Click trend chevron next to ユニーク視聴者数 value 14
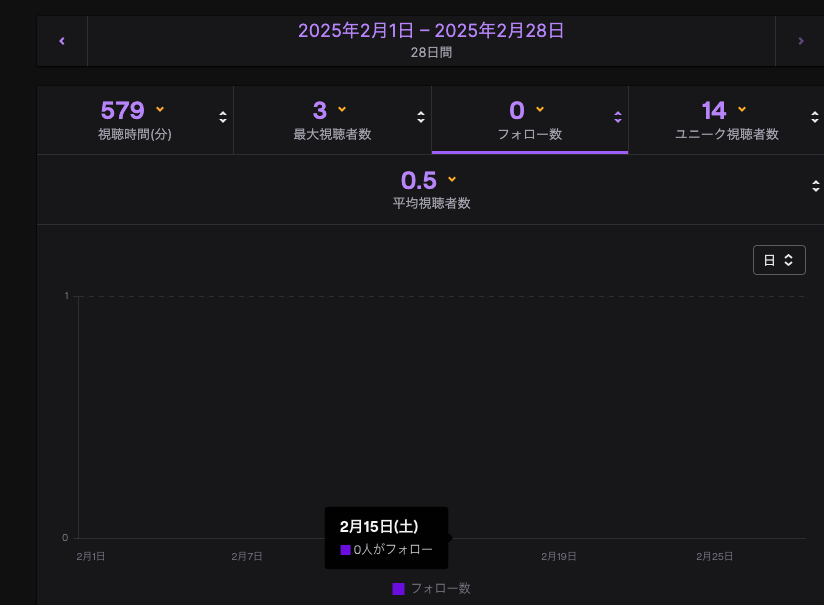 point(742,109)
